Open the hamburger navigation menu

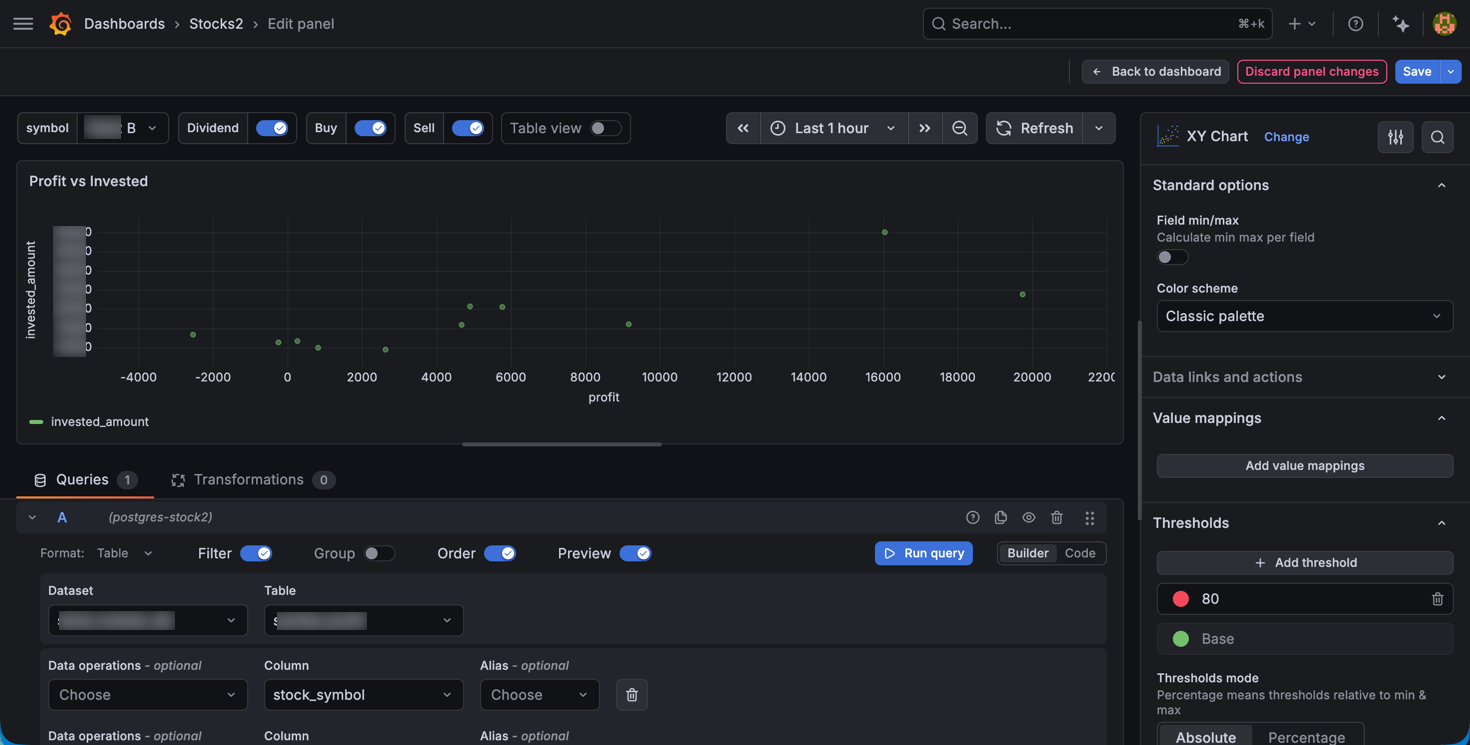pos(23,24)
